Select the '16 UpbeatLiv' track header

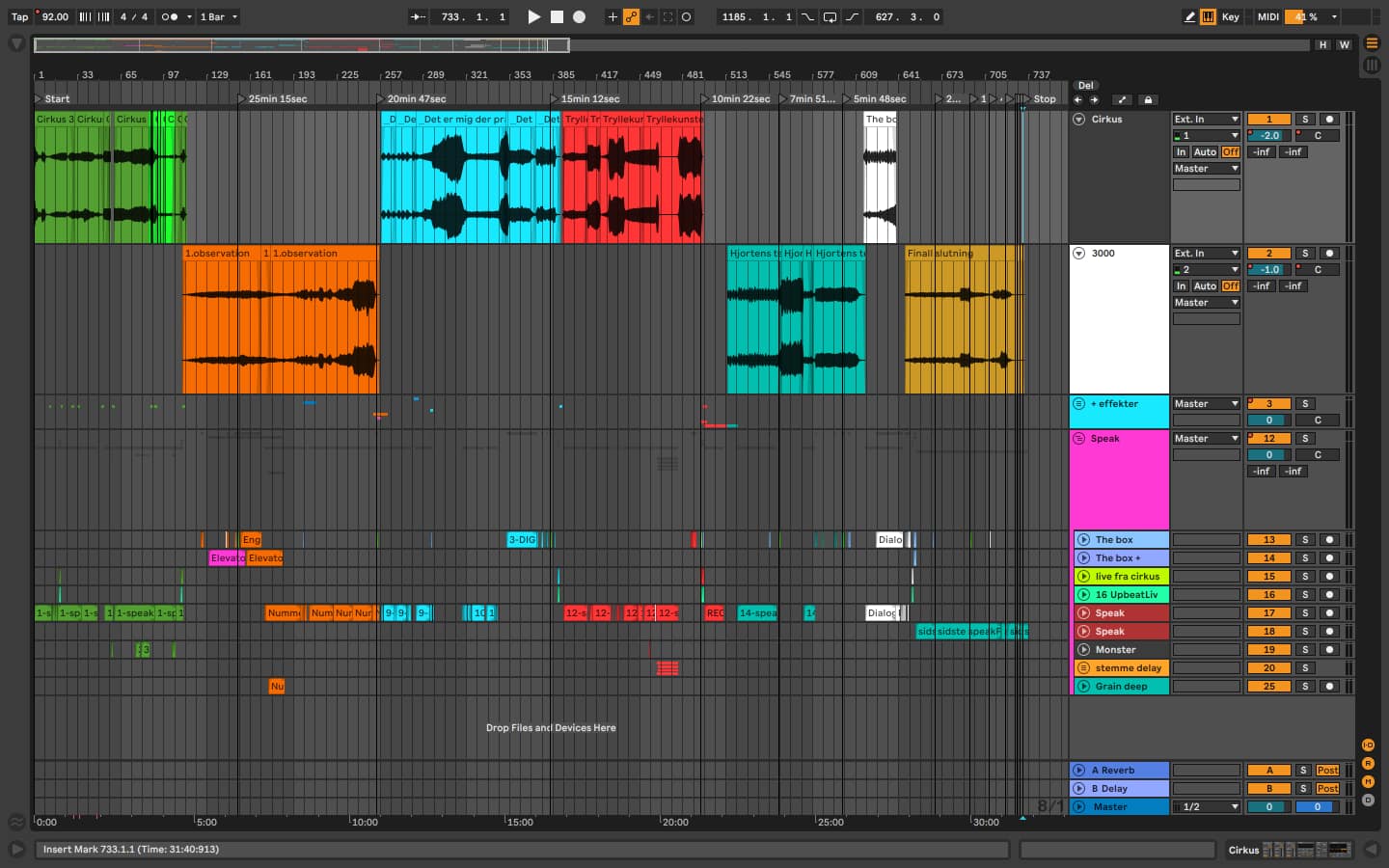(1120, 595)
